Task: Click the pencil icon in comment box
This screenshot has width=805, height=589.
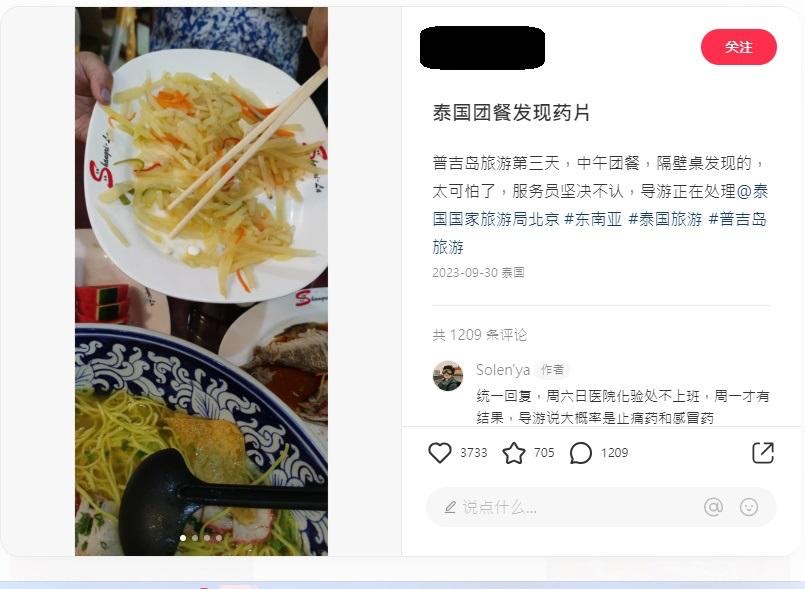Action: point(450,507)
